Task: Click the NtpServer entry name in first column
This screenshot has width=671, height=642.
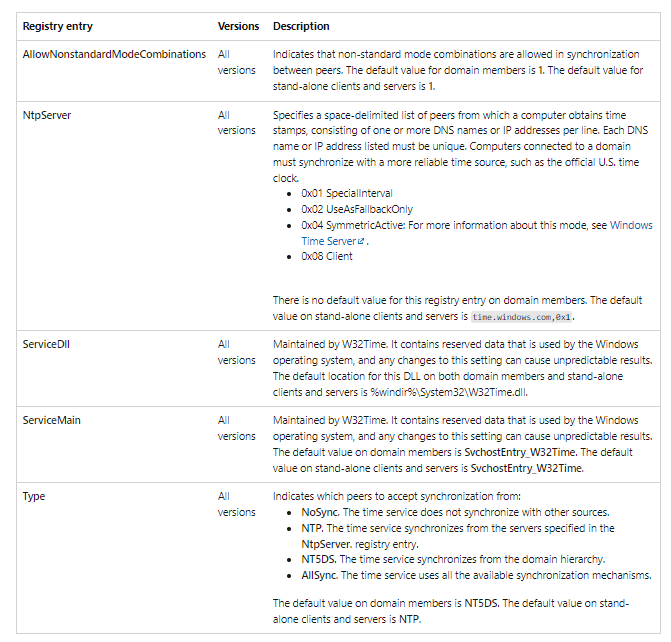Action: point(46,115)
